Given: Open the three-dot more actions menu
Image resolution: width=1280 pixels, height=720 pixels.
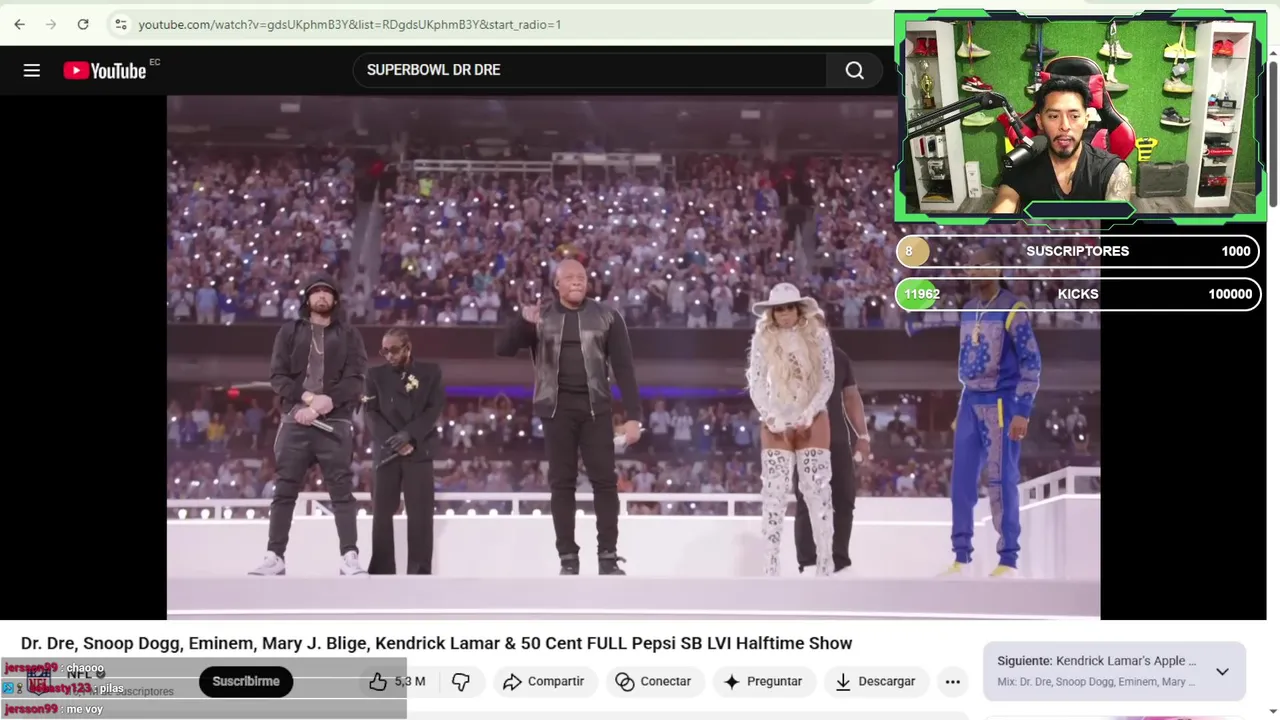Looking at the screenshot, I should [953, 681].
